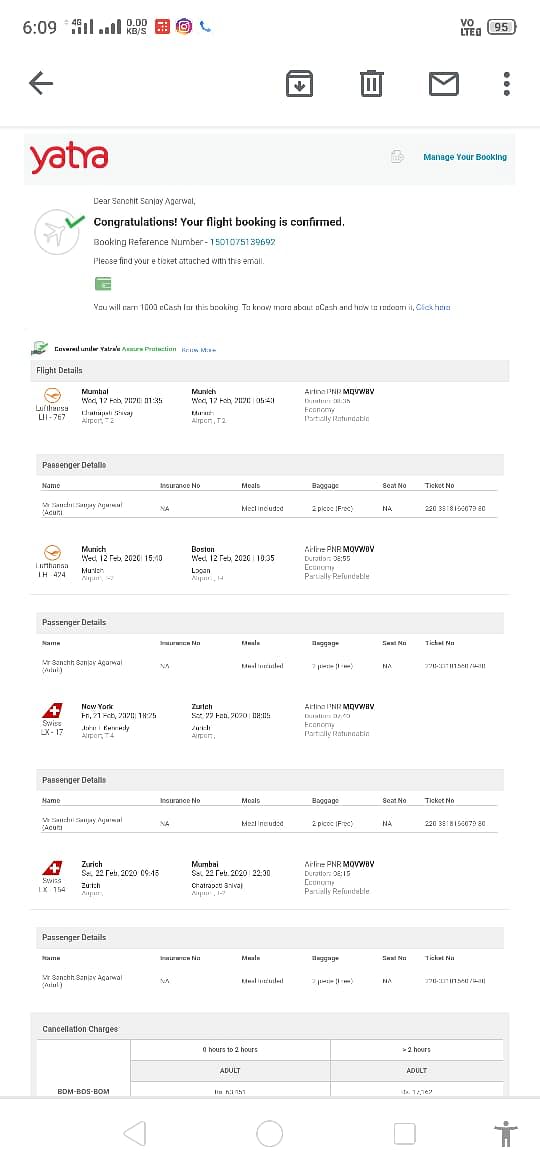Delete the email with the trash icon
This screenshot has width=540, height=1170.
[371, 83]
